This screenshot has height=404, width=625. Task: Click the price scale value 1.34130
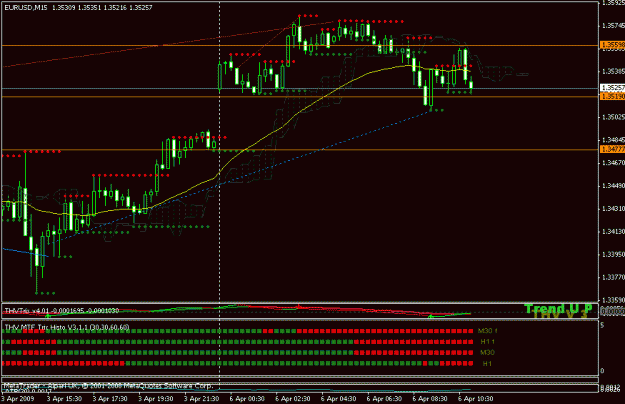click(613, 231)
